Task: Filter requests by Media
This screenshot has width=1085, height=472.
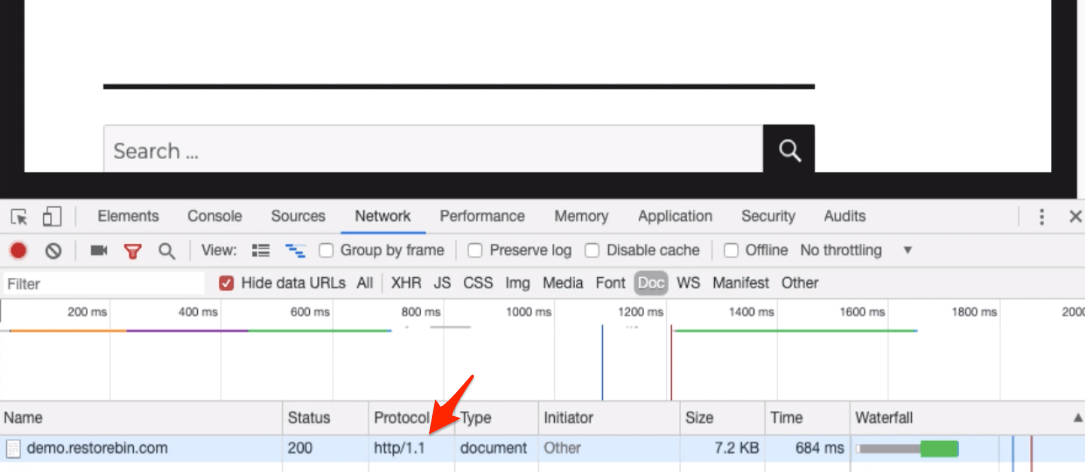Action: point(563,283)
